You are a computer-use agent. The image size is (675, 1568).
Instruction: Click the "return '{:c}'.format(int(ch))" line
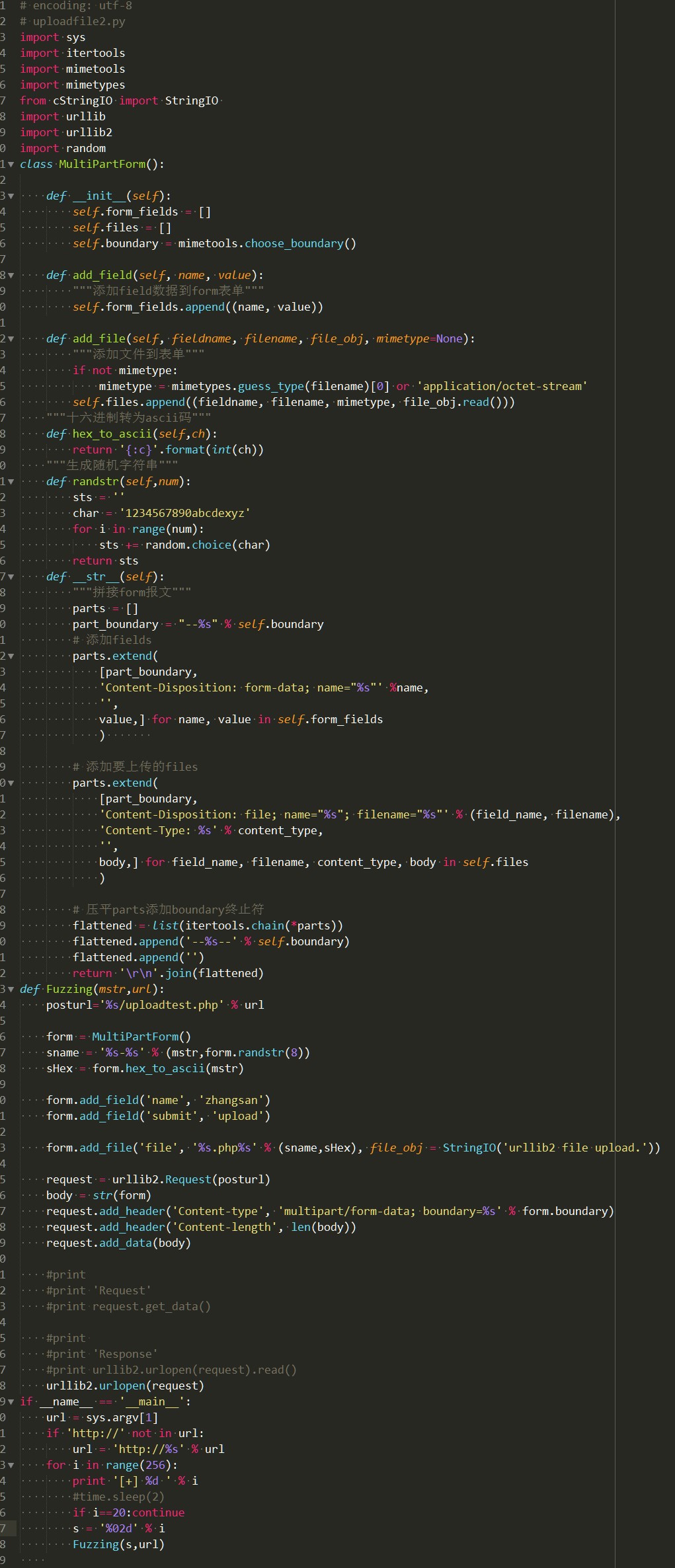[169, 450]
